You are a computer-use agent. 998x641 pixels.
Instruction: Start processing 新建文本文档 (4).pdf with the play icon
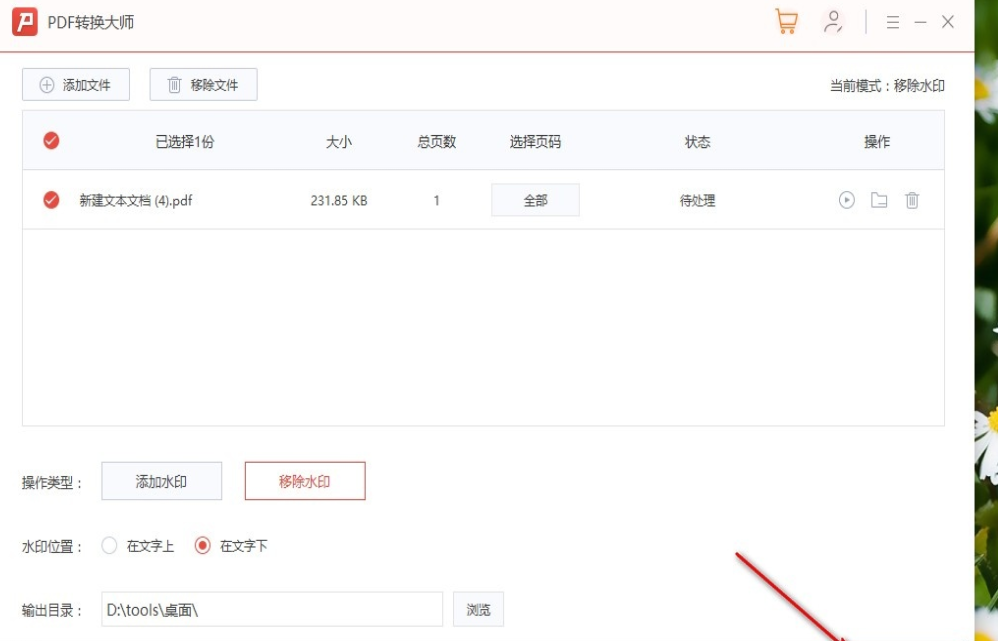(846, 199)
